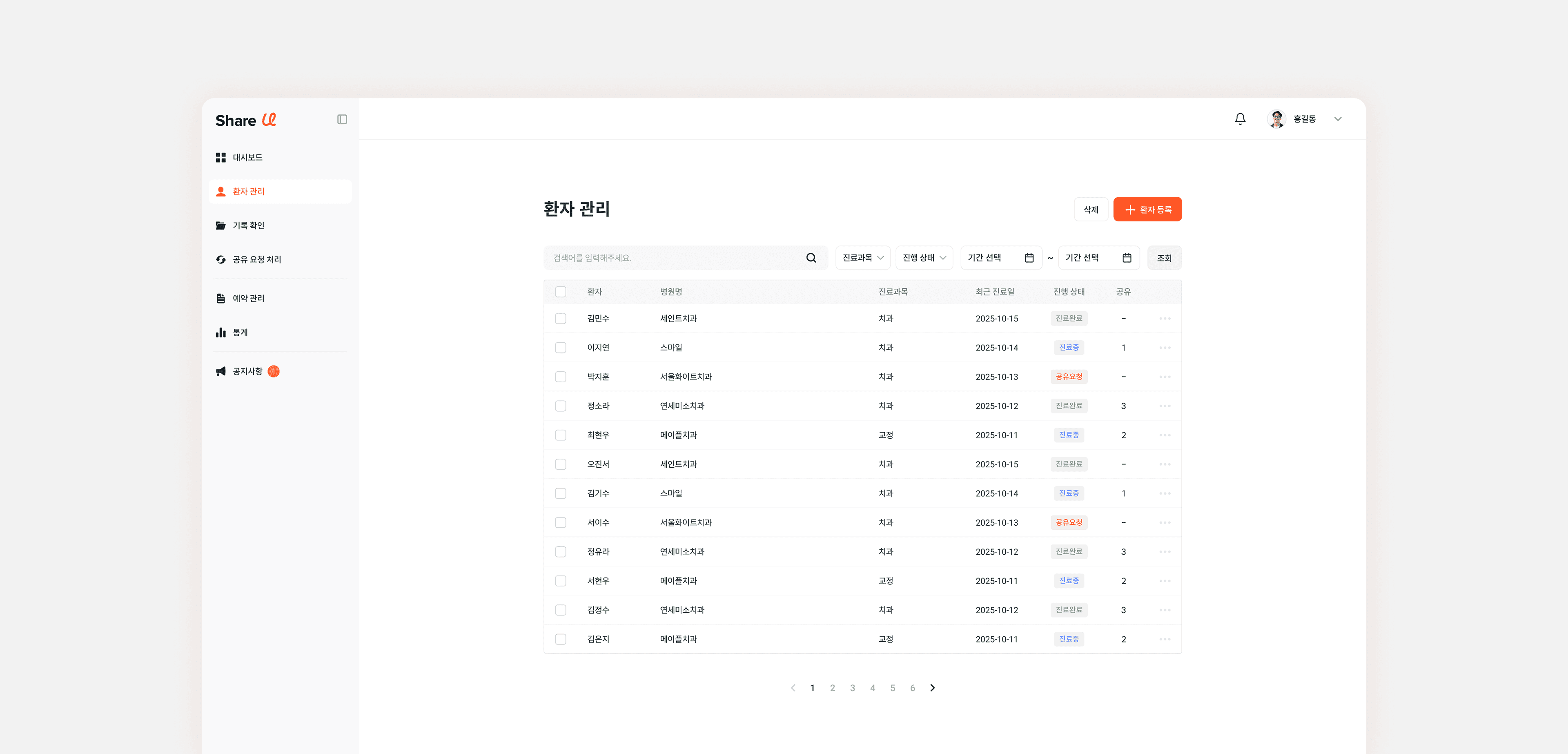Open more options for patient 김민수
This screenshot has height=754, width=1568.
pos(1165,319)
